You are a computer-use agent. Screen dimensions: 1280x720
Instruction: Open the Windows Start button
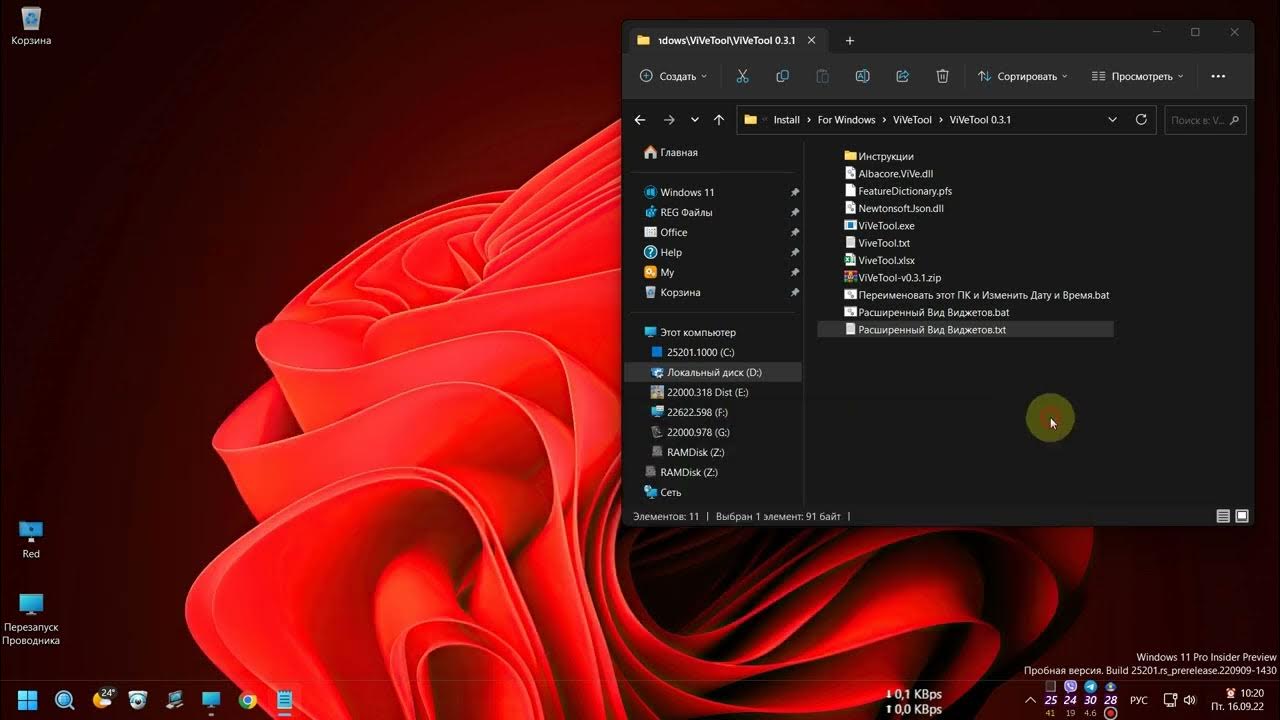tap(28, 699)
